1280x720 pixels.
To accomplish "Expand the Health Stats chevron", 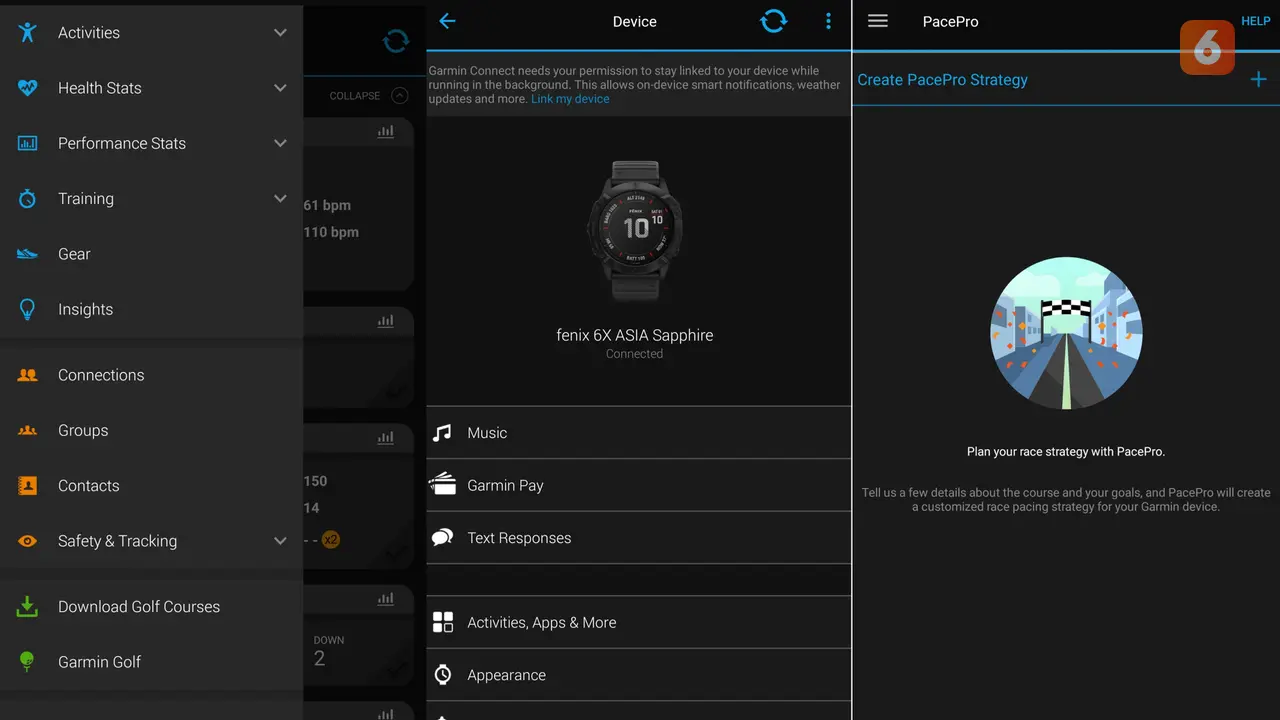I will point(280,88).
